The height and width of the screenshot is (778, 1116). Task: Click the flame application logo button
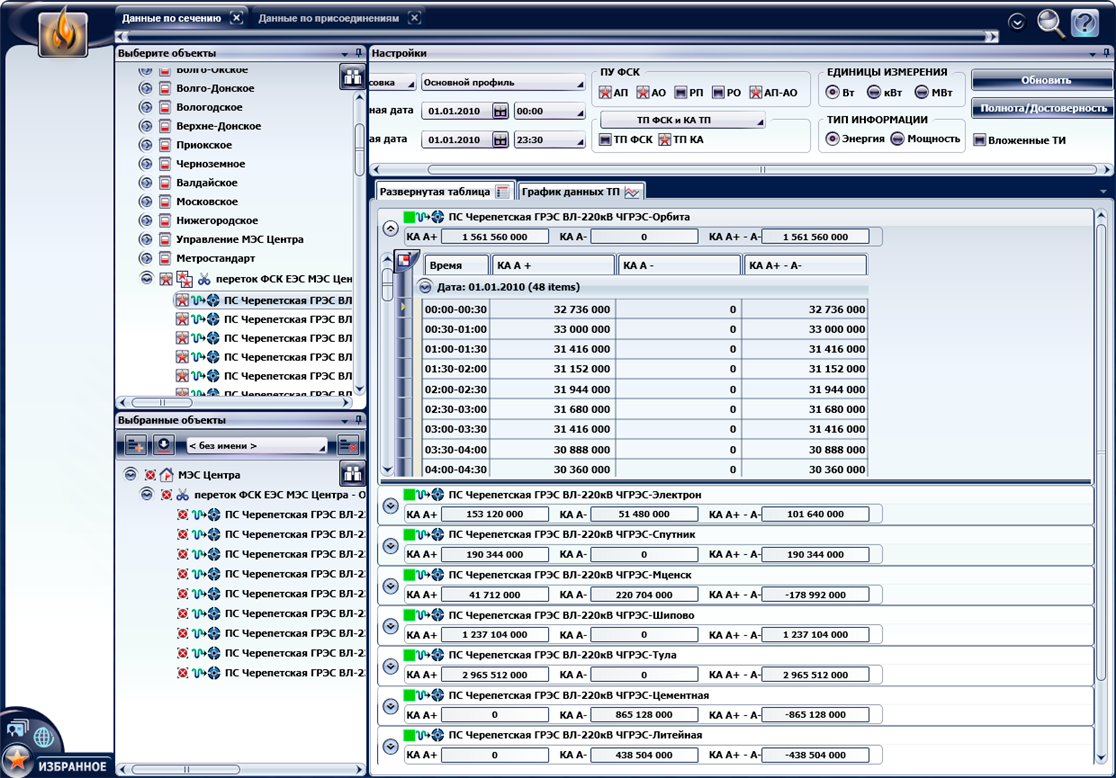(62, 34)
